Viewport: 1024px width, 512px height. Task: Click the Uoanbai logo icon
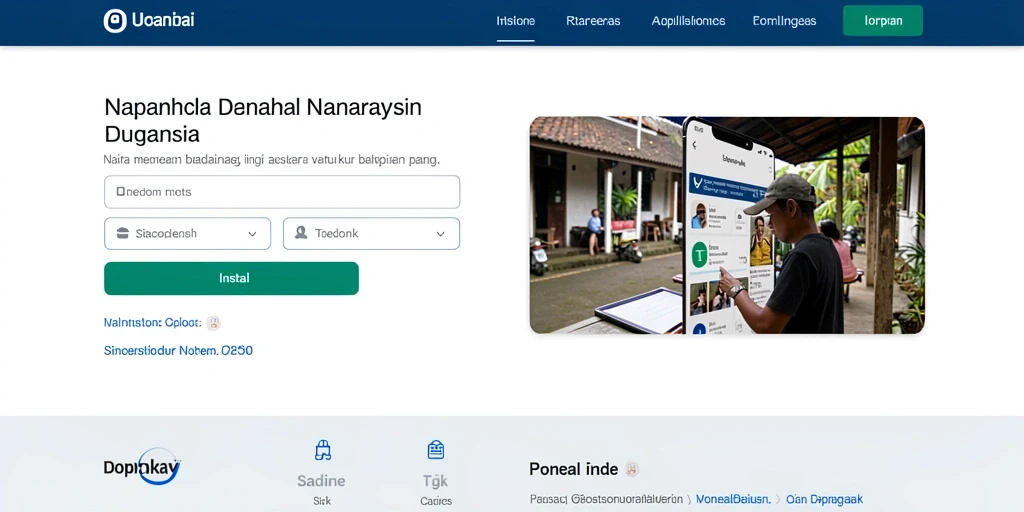[115, 21]
